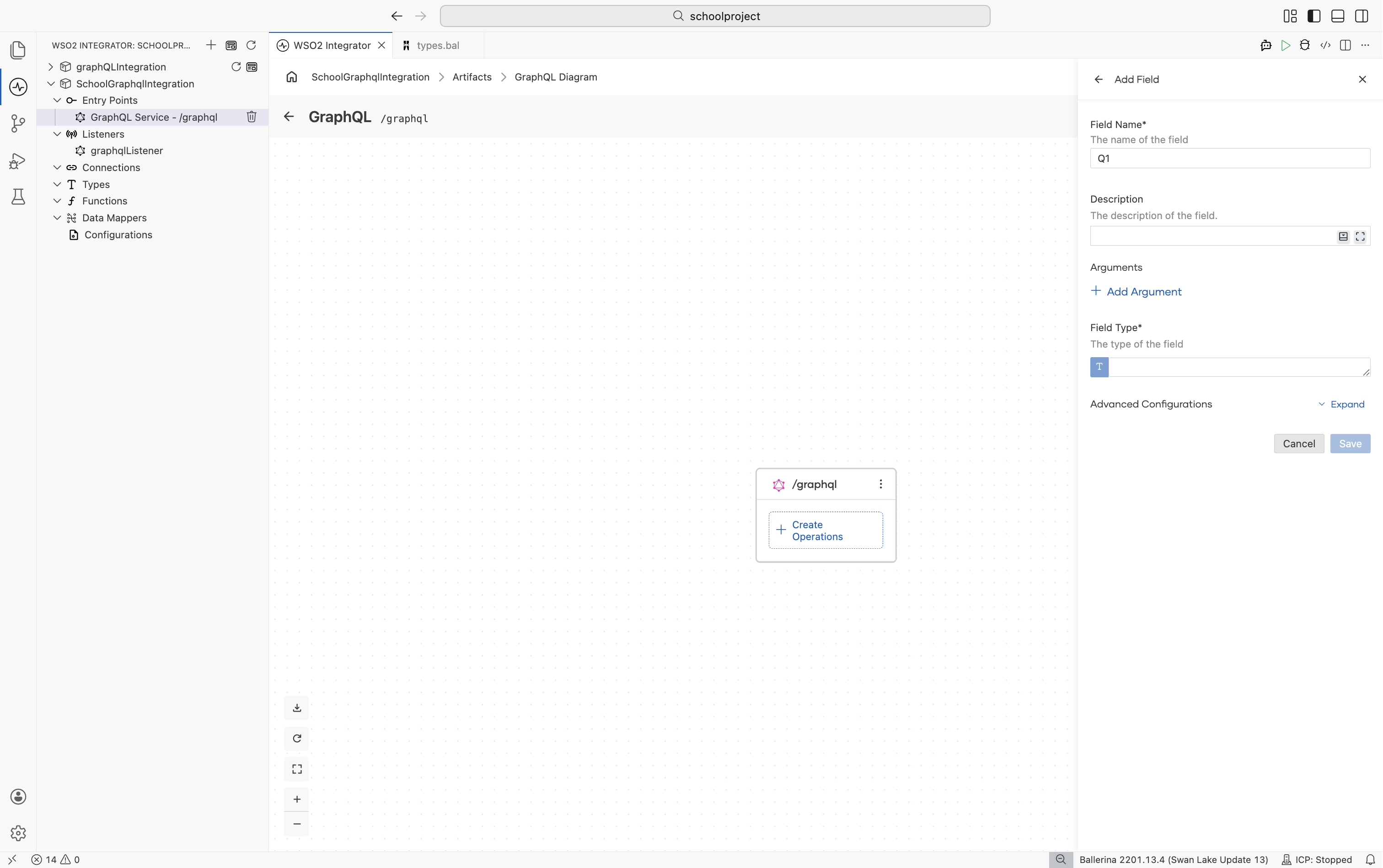Expand description field editor
This screenshot has width=1383, height=868.
point(1360,236)
